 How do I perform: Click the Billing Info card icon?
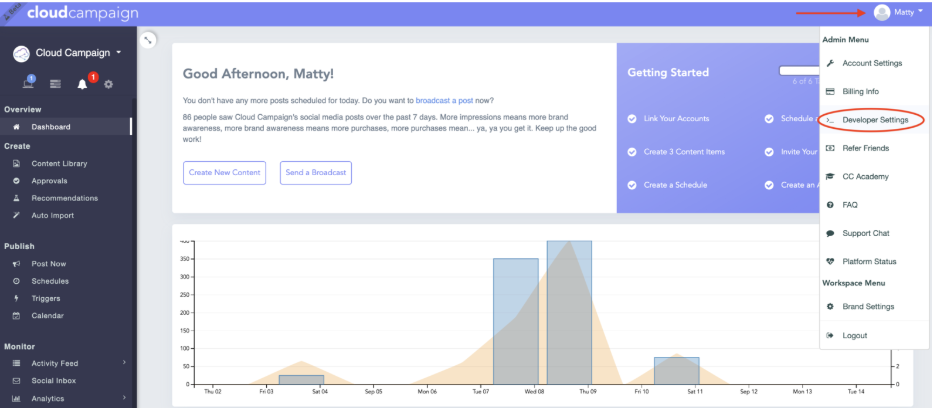coord(830,92)
